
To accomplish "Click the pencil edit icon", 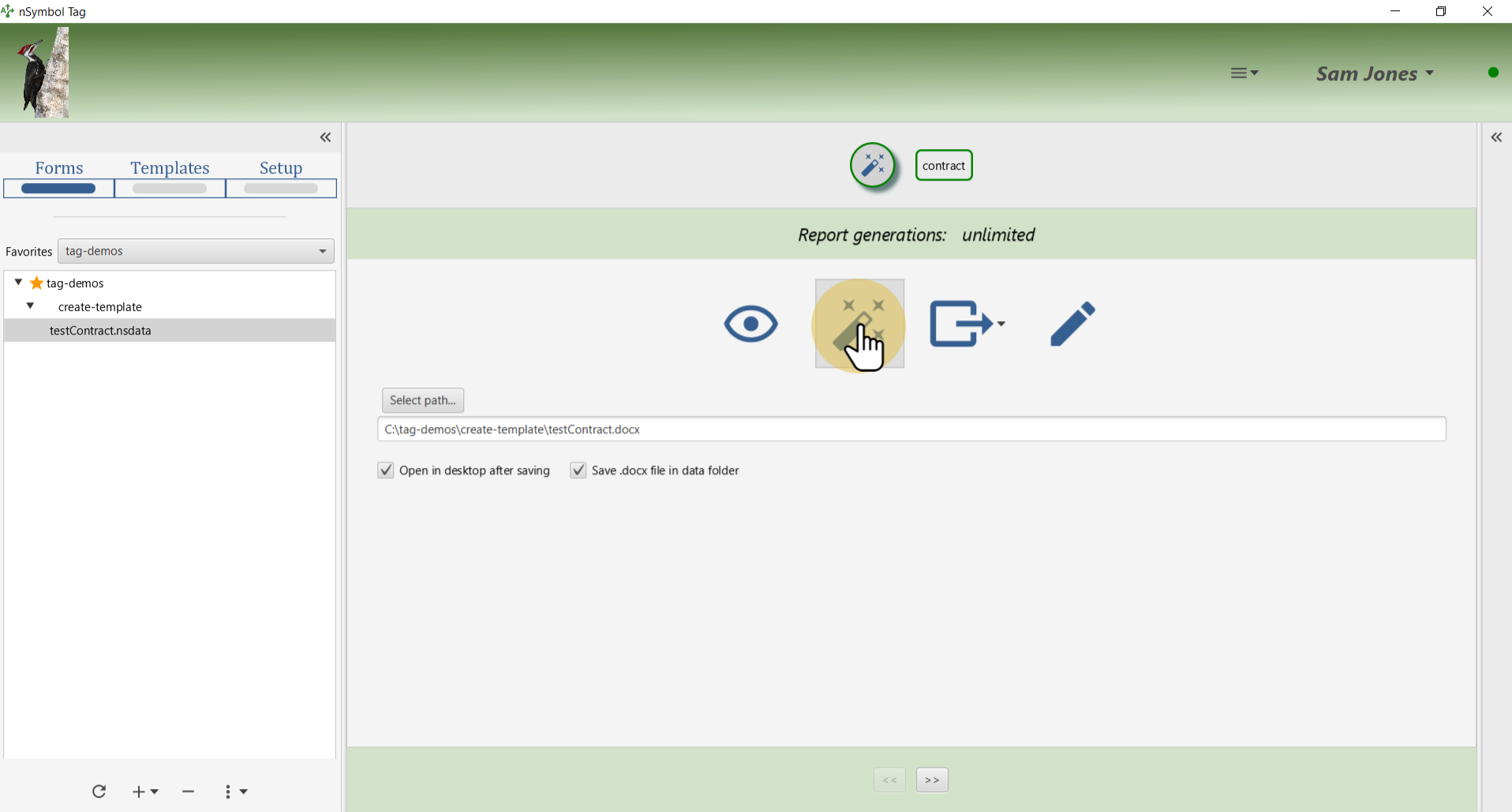I will coord(1073,324).
